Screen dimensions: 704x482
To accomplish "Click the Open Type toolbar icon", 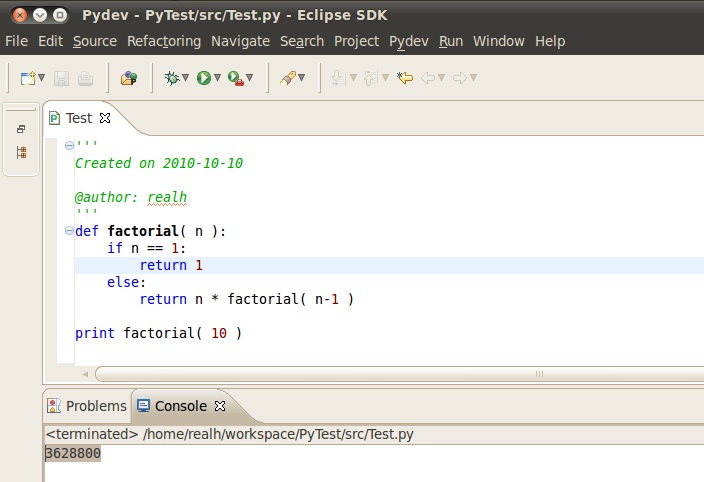I will (128, 77).
